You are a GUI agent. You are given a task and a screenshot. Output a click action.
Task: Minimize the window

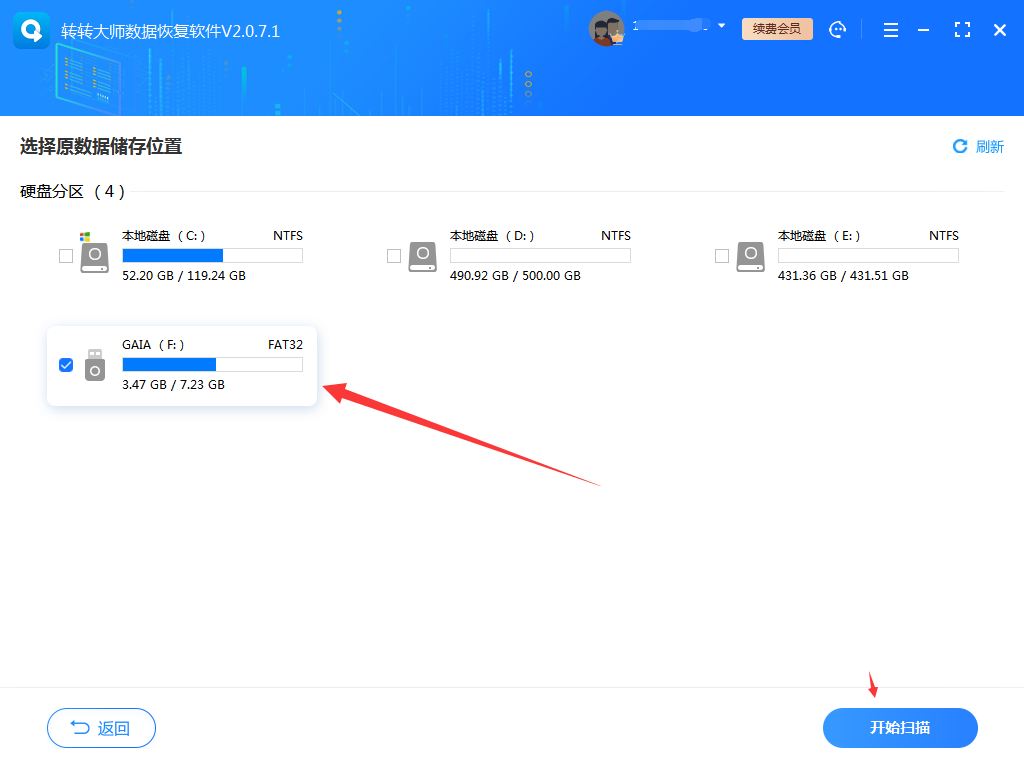coord(923,30)
